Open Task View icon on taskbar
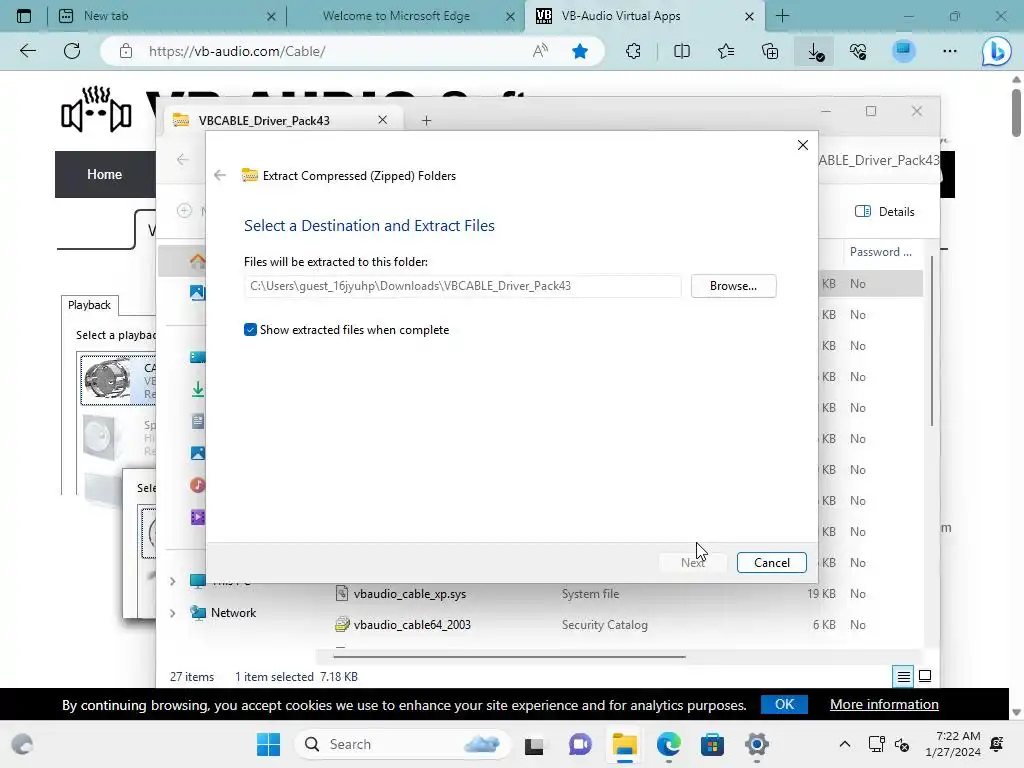1024x768 pixels. 534,745
